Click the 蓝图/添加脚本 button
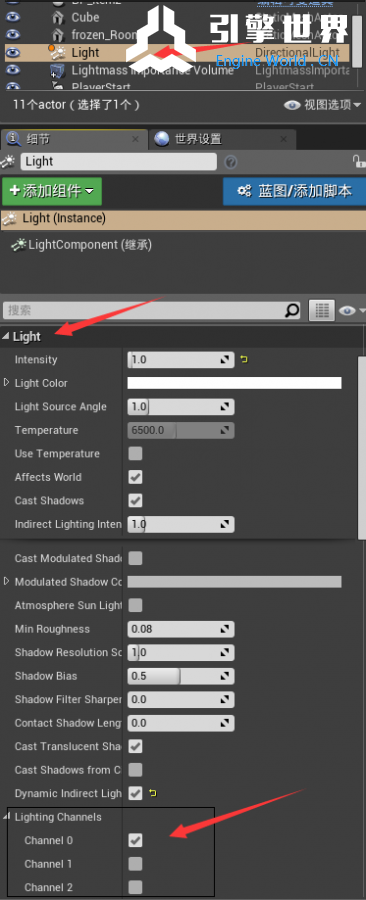 pyautogui.click(x=294, y=191)
